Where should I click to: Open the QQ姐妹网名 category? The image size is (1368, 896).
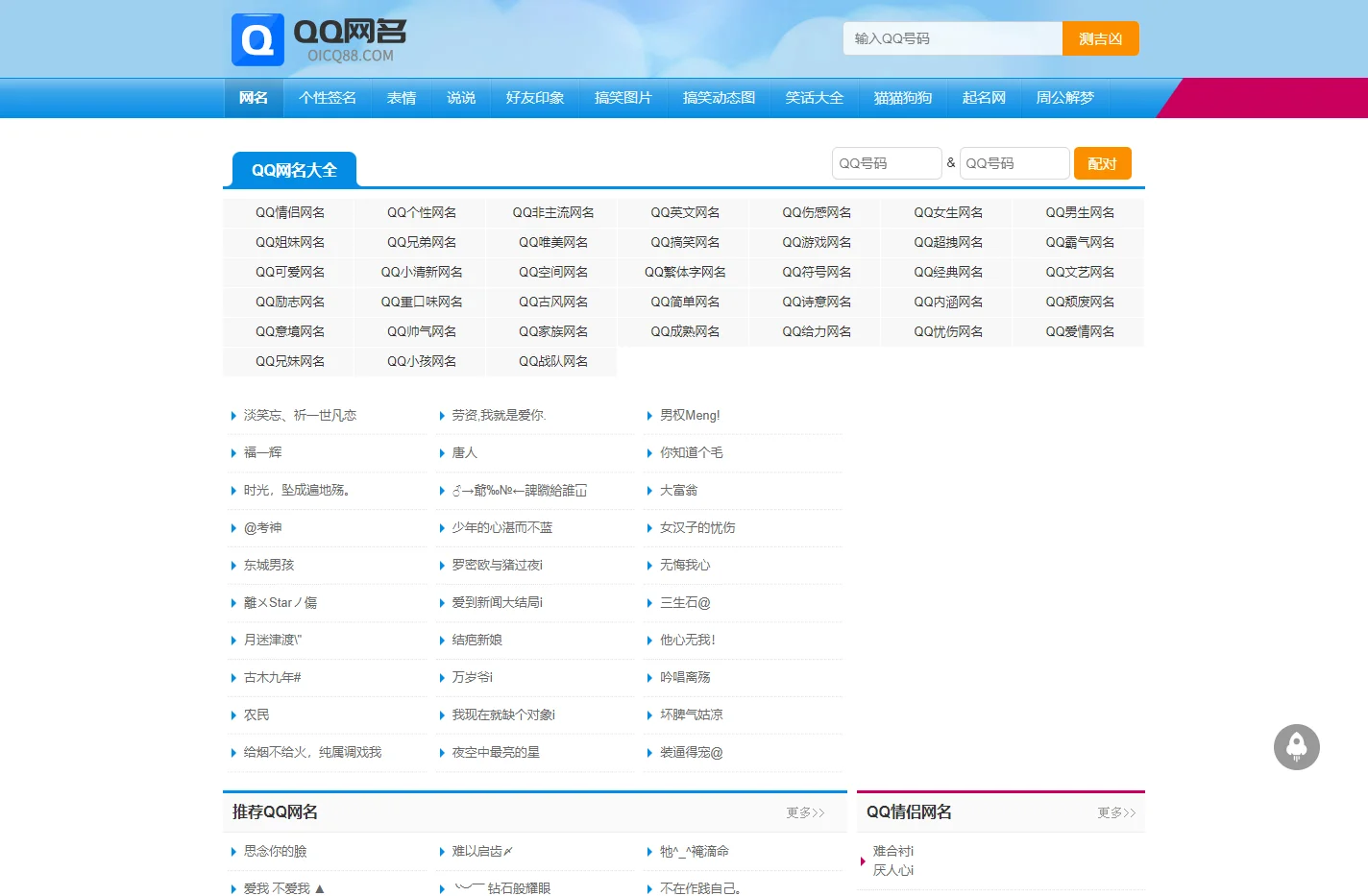pyautogui.click(x=290, y=242)
